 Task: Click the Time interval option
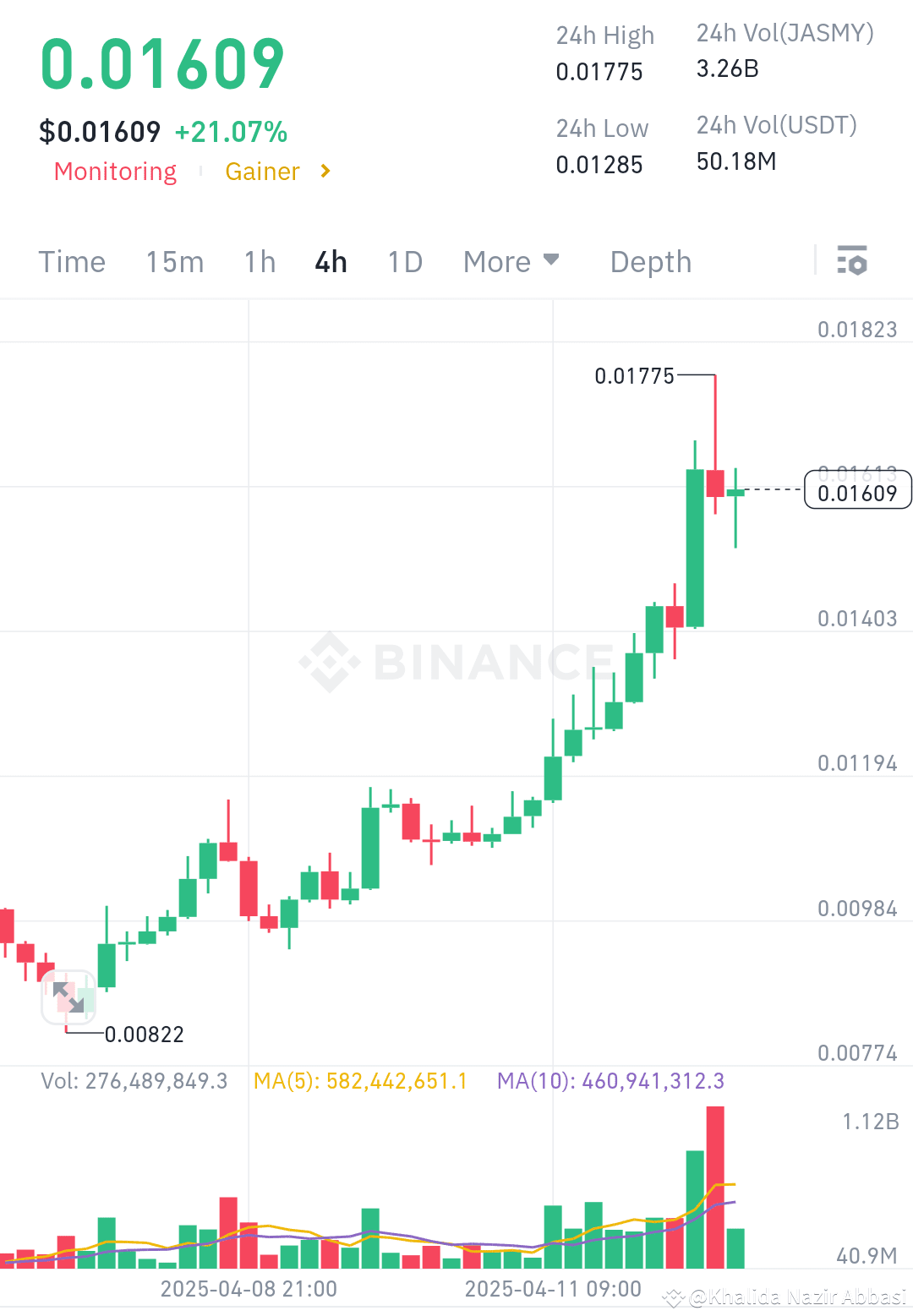point(71,261)
